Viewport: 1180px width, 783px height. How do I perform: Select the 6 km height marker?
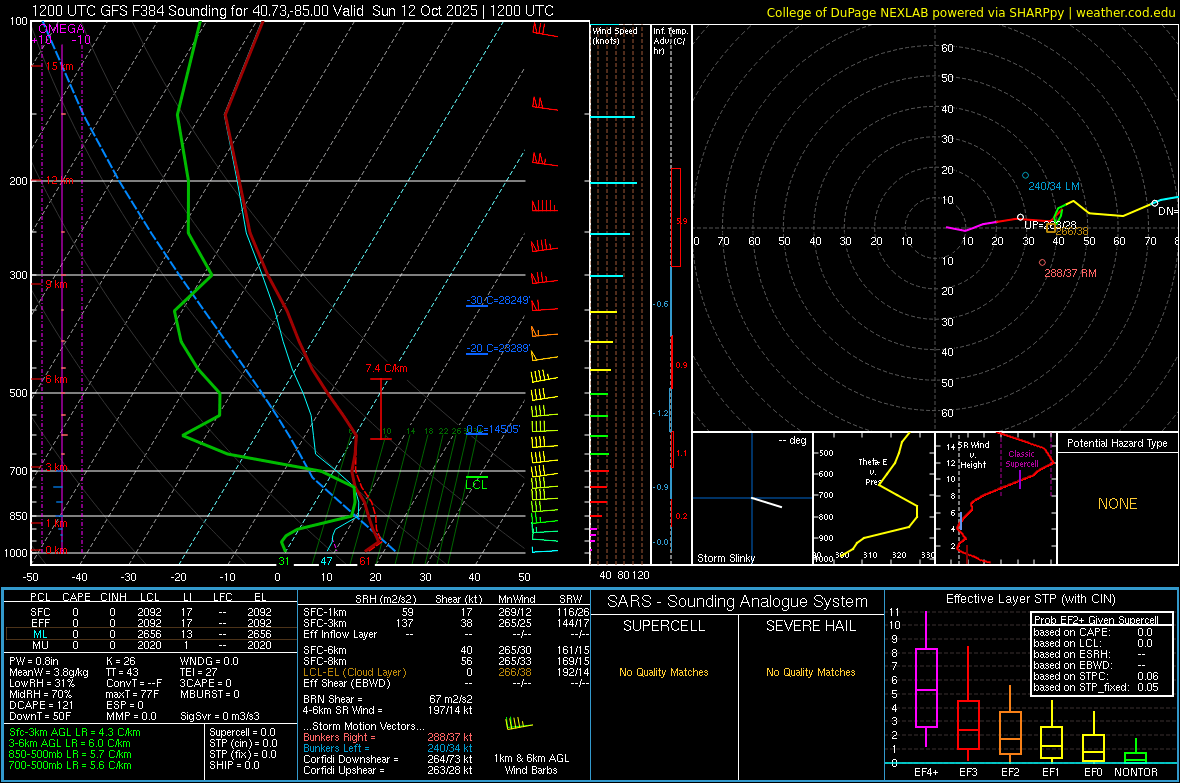click(56, 379)
